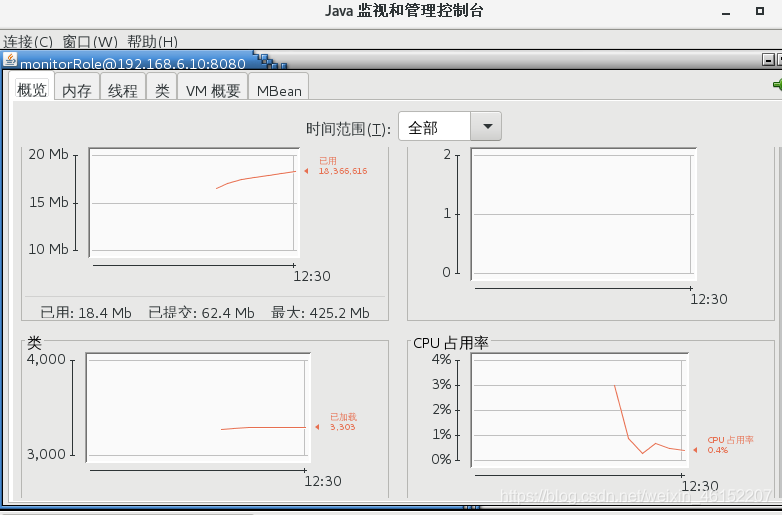Open the 时间范围 dropdown arrow
This screenshot has width=782, height=515.
pyautogui.click(x=486, y=126)
